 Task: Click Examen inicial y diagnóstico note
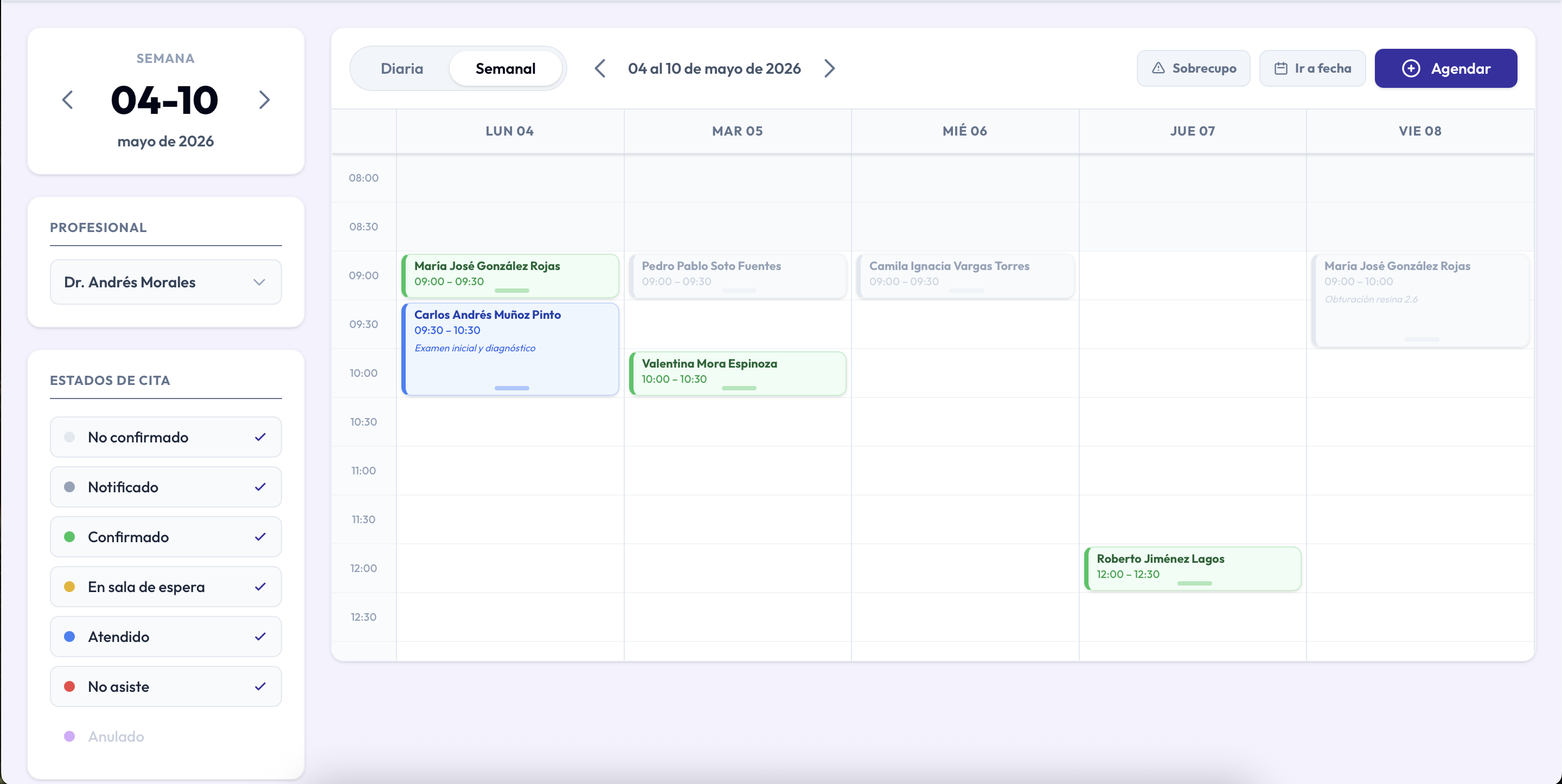[475, 348]
